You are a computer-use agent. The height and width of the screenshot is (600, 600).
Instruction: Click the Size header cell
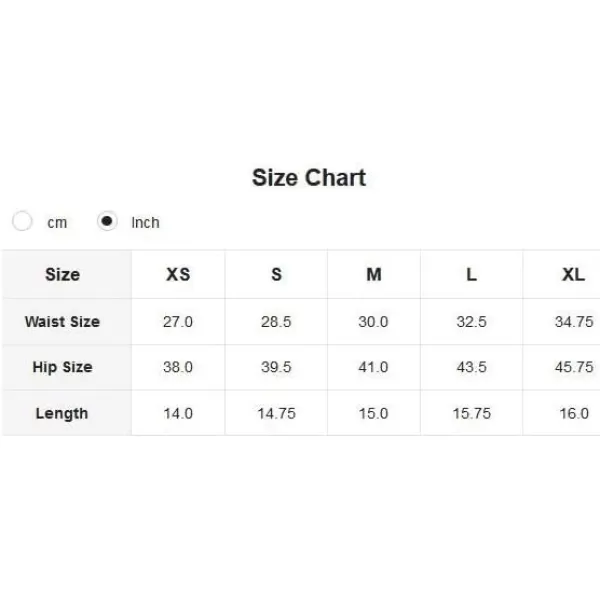click(62, 274)
